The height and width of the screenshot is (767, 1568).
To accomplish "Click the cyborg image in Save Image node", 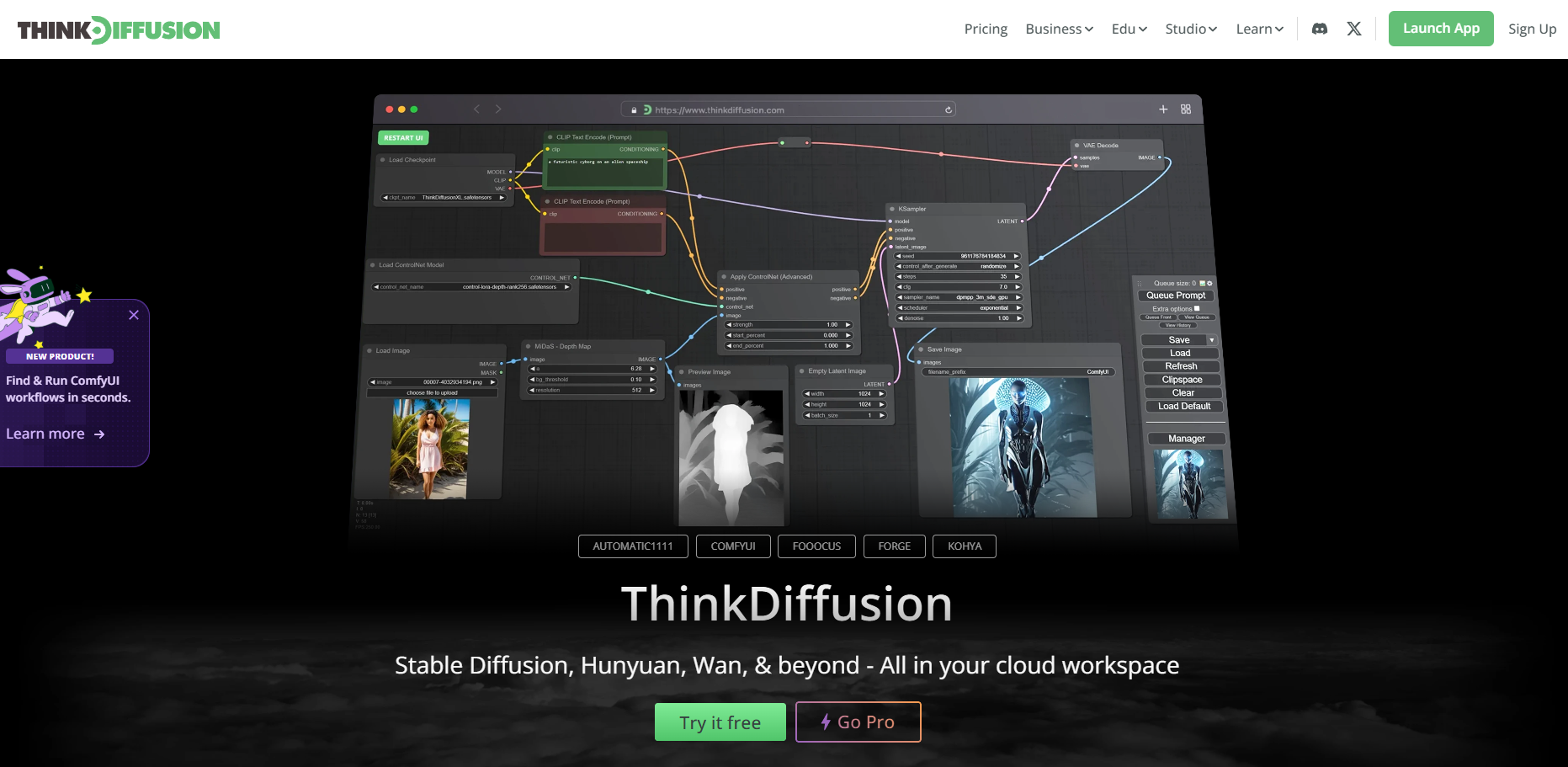I will [x=1023, y=447].
